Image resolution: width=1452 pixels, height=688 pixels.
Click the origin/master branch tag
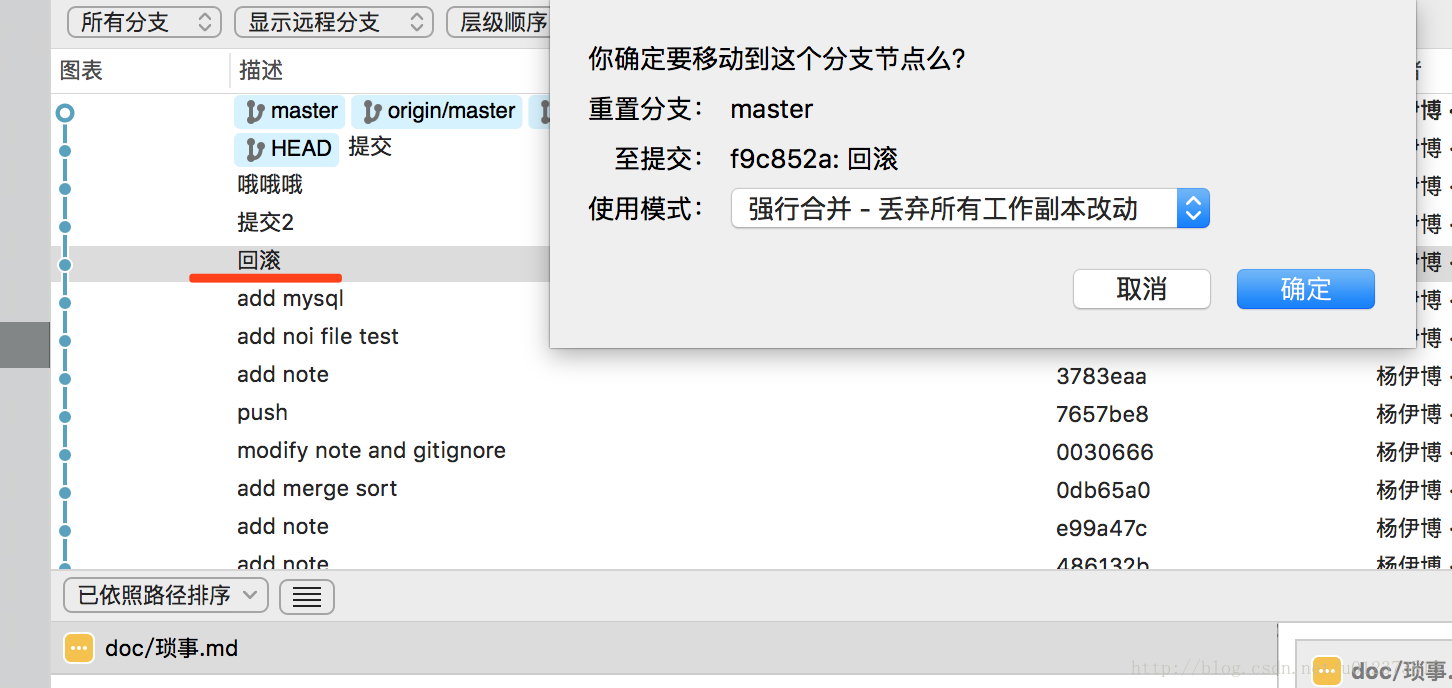click(x=439, y=111)
